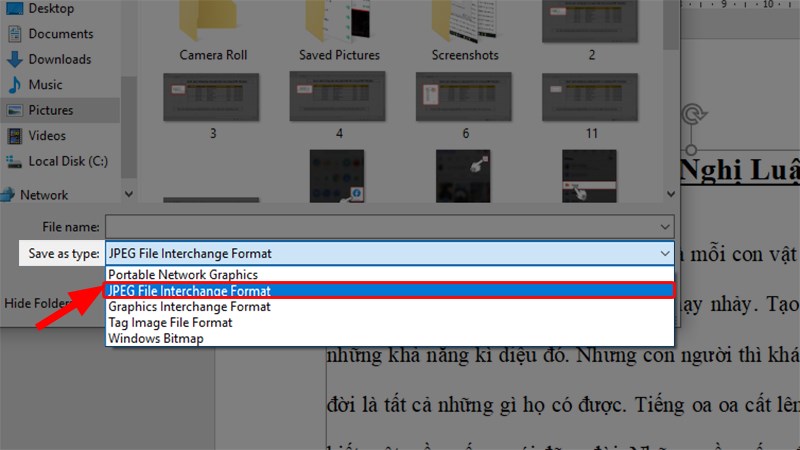
Task: Select the Documents icon in navigation pane
Action: [x=14, y=34]
